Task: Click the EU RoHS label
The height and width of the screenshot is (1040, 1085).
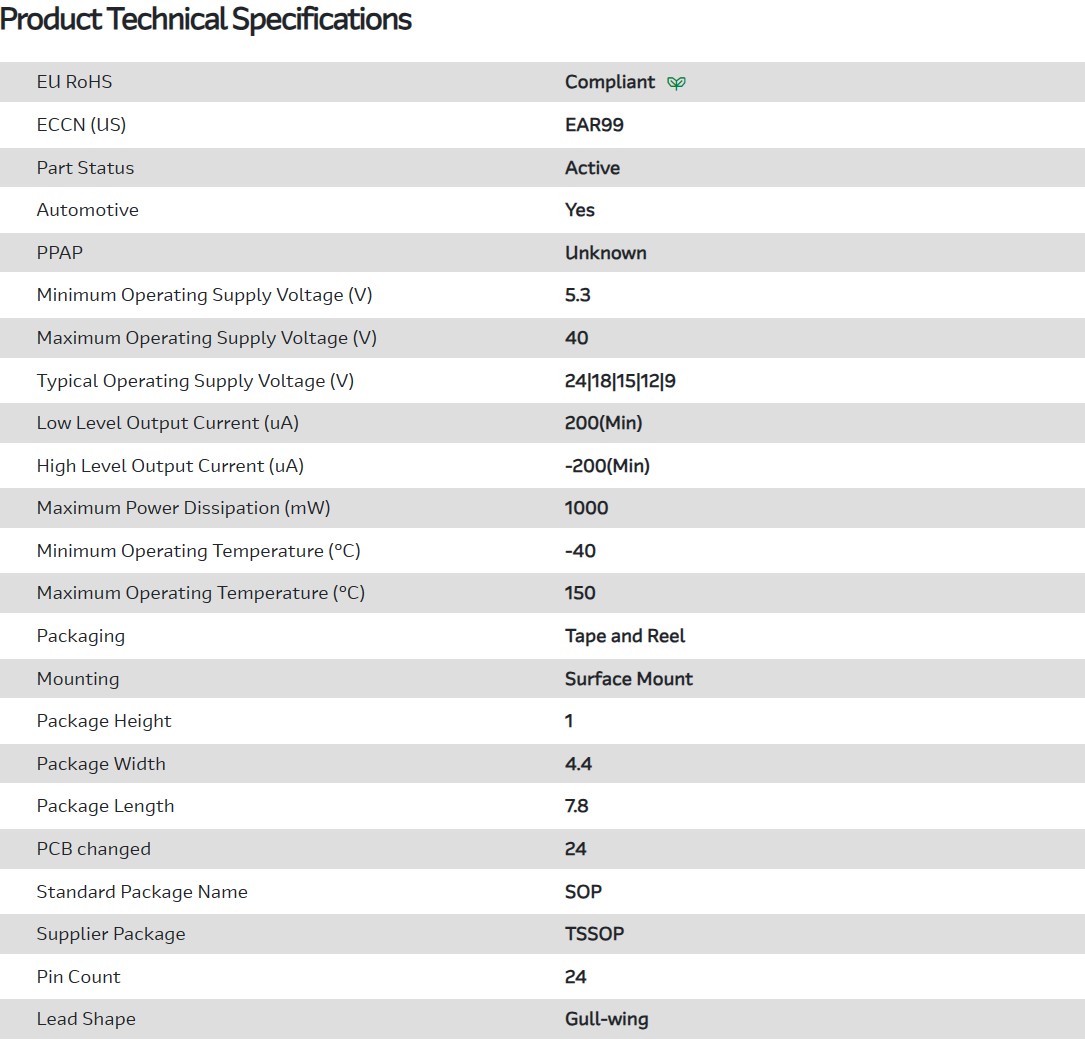Action: [x=74, y=82]
